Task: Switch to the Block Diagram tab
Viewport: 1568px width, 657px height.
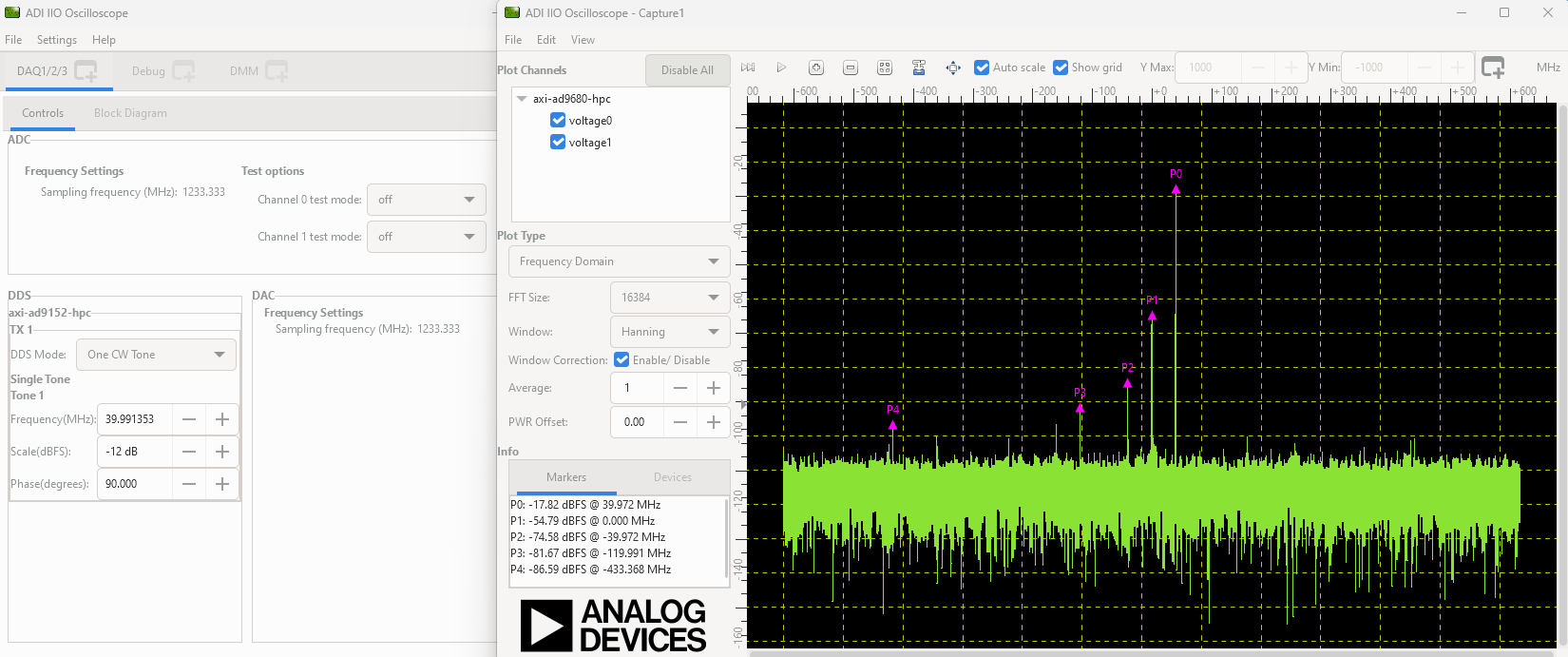Action: coord(130,113)
